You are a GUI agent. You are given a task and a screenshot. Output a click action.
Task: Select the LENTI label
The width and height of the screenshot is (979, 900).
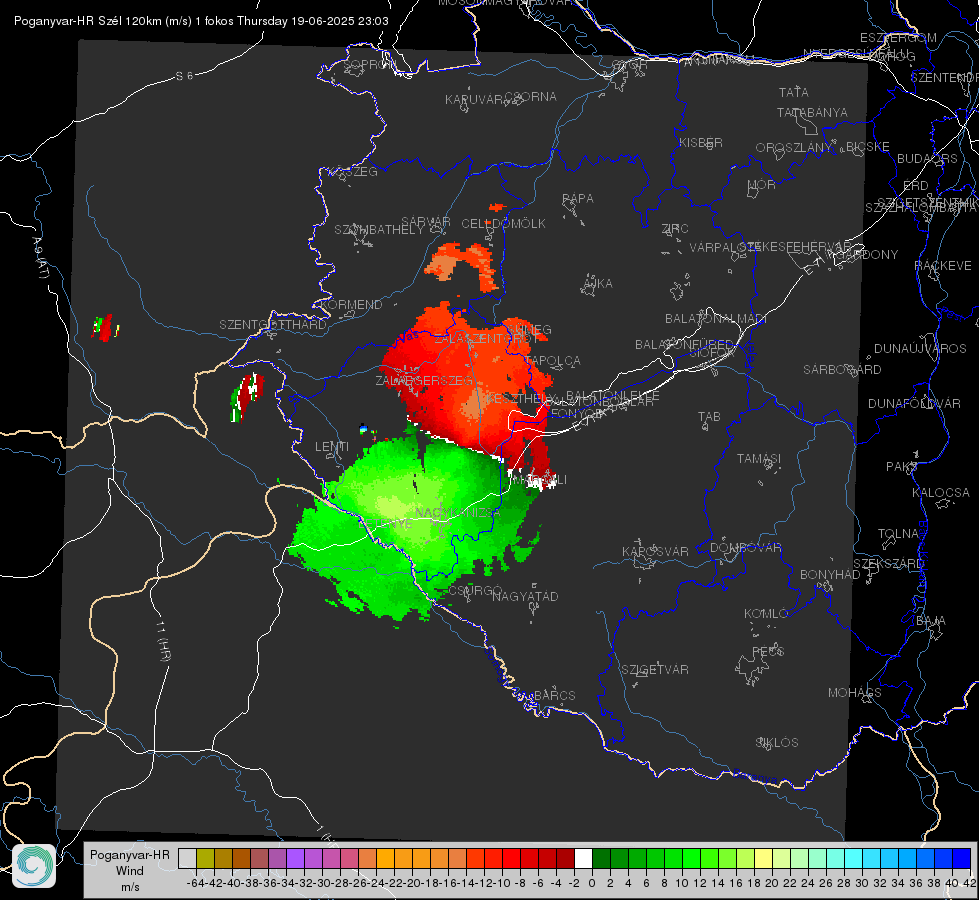[x=332, y=447]
